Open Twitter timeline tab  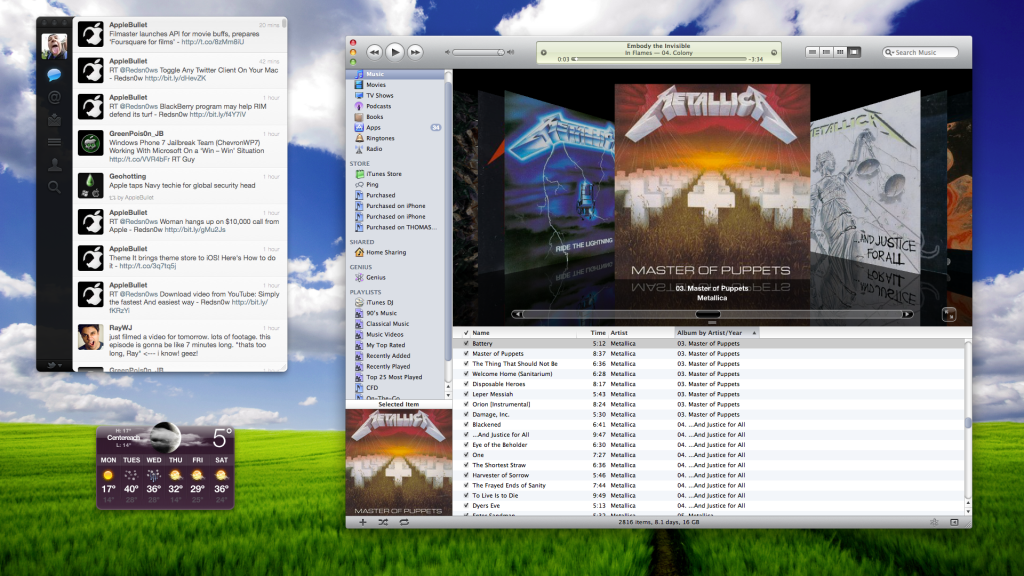point(54,75)
